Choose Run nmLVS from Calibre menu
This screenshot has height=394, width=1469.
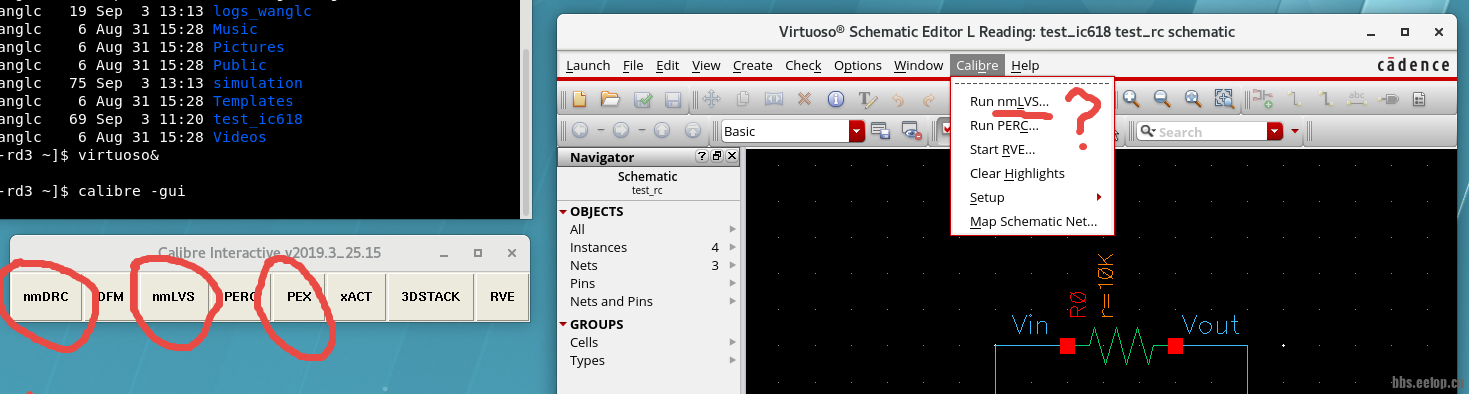pyautogui.click(x=1031, y=101)
